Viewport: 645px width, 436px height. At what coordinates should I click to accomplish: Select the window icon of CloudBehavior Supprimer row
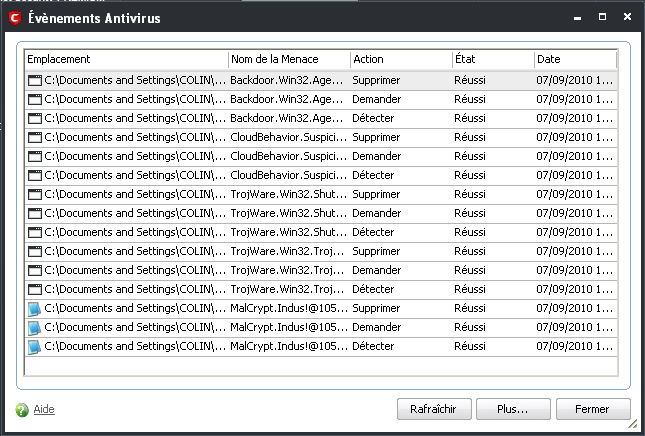35,137
